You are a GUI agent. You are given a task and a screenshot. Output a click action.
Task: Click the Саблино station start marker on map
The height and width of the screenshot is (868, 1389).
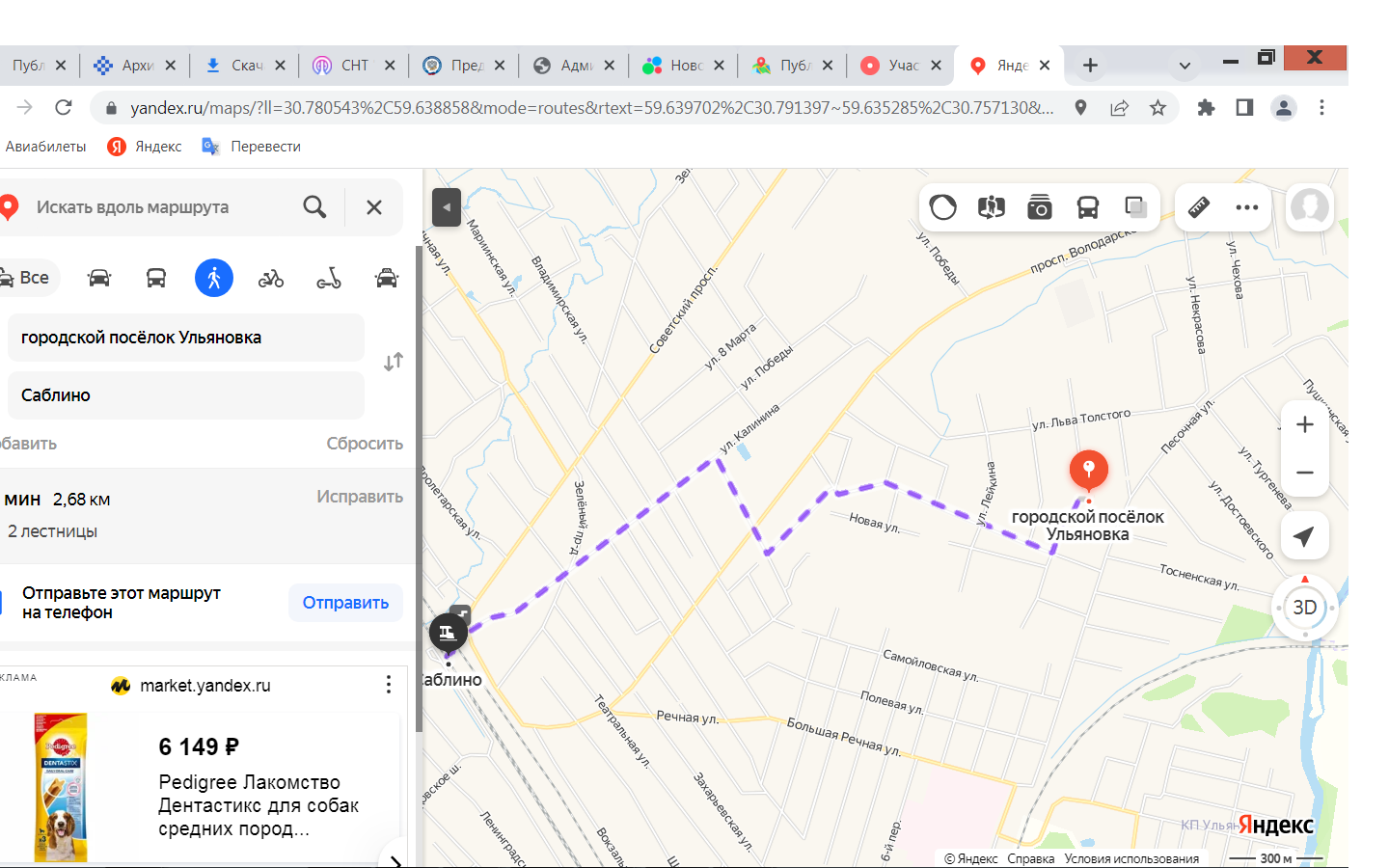(449, 633)
